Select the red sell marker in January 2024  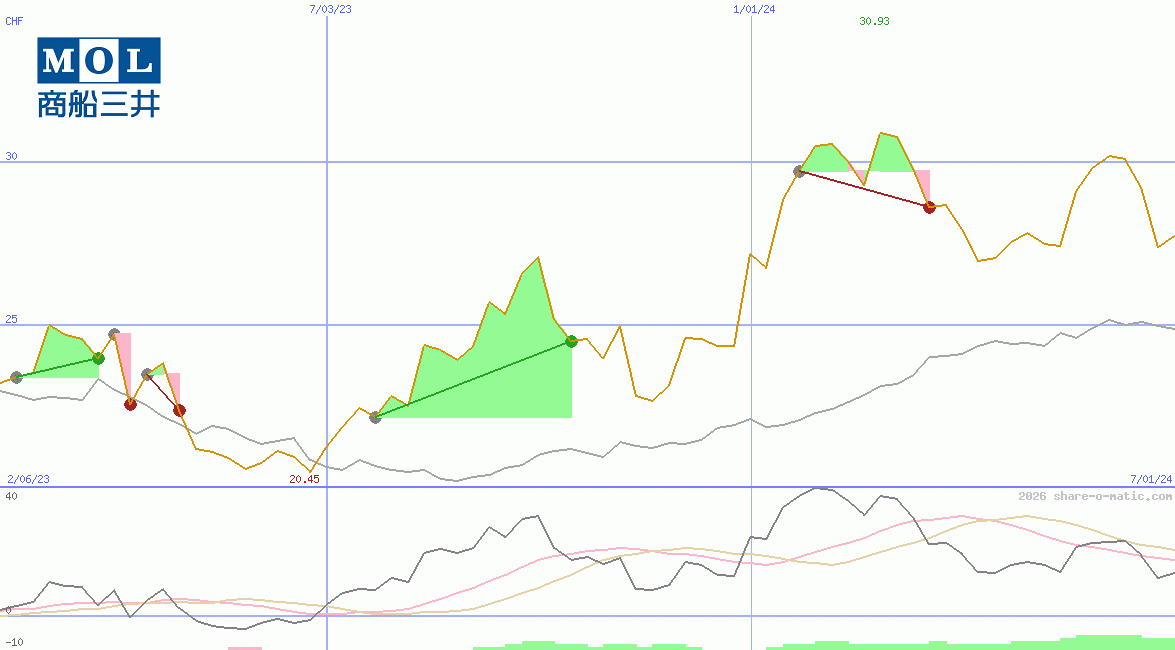tap(928, 208)
